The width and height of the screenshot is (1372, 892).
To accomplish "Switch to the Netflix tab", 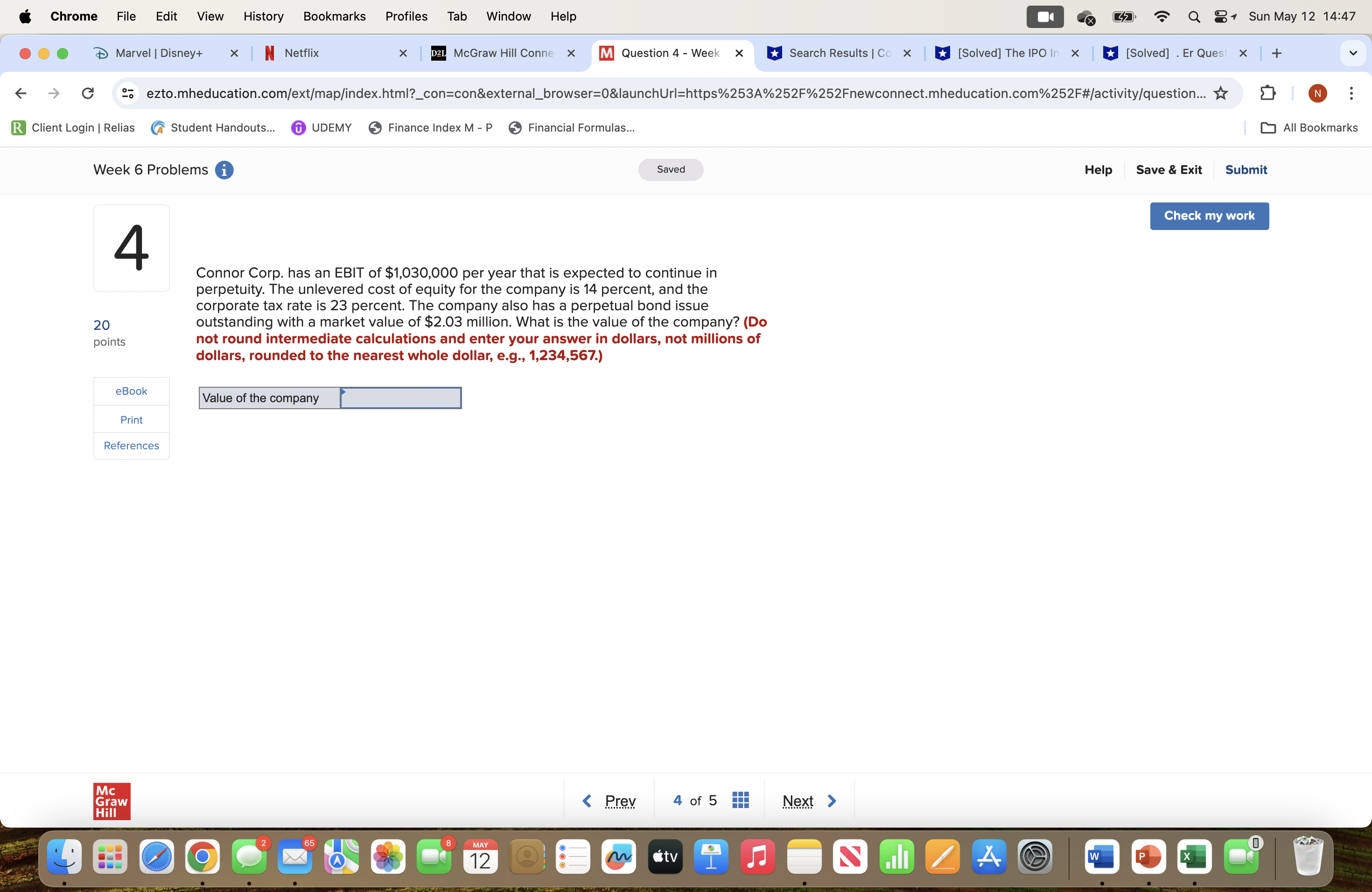I will point(302,53).
